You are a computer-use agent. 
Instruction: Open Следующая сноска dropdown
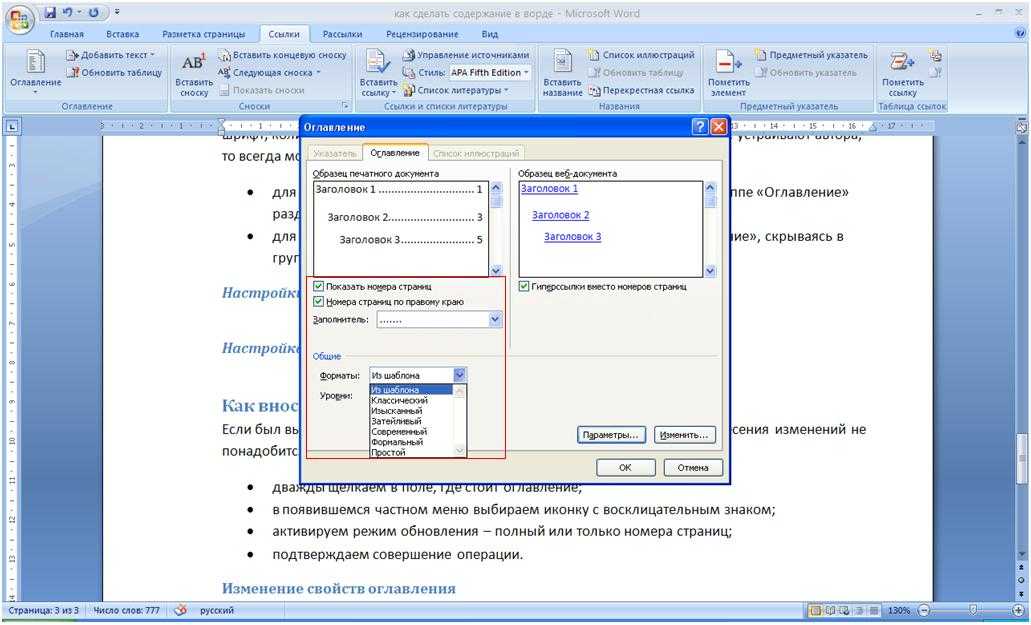[270, 73]
